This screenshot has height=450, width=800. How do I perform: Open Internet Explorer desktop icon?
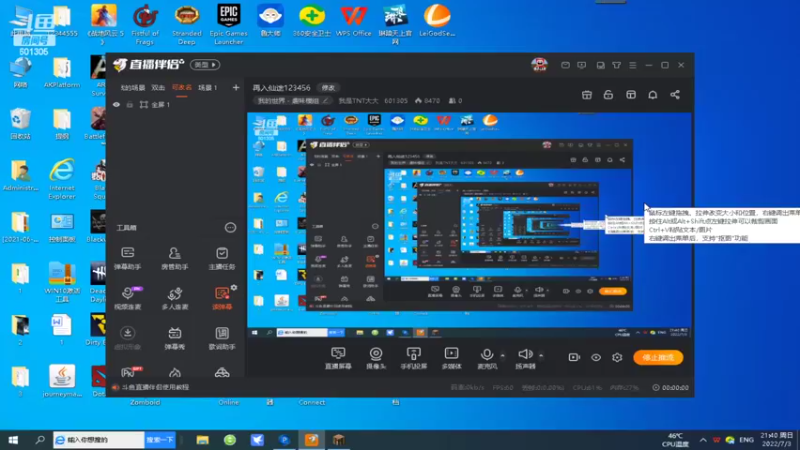(62, 180)
